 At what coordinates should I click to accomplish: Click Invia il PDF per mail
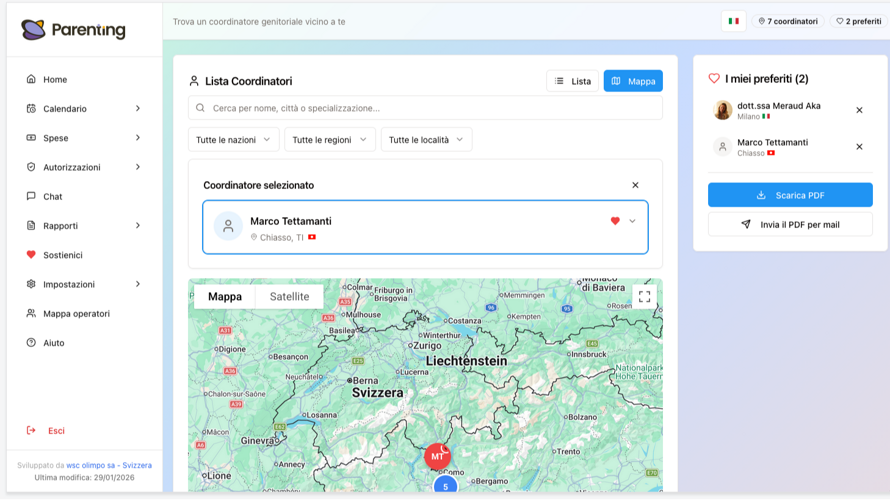790,225
